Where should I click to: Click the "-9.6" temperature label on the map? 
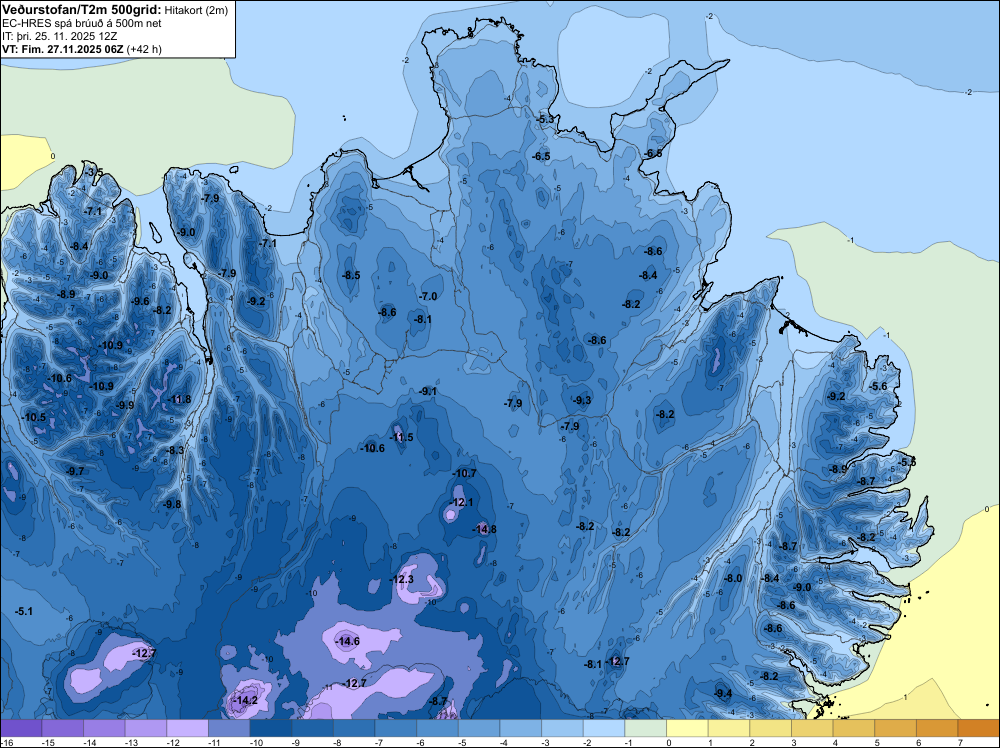(x=140, y=301)
